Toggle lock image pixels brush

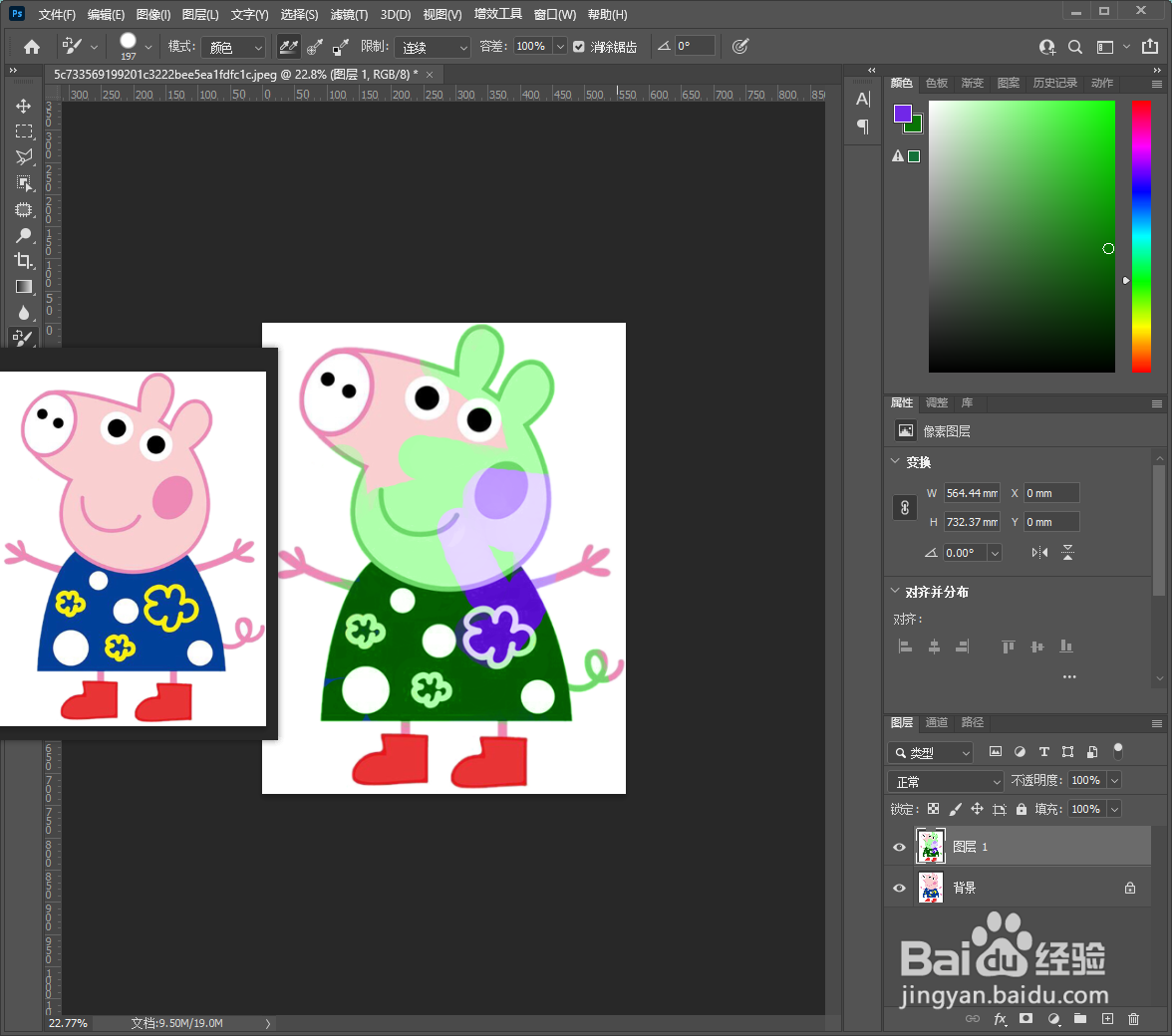pos(955,809)
